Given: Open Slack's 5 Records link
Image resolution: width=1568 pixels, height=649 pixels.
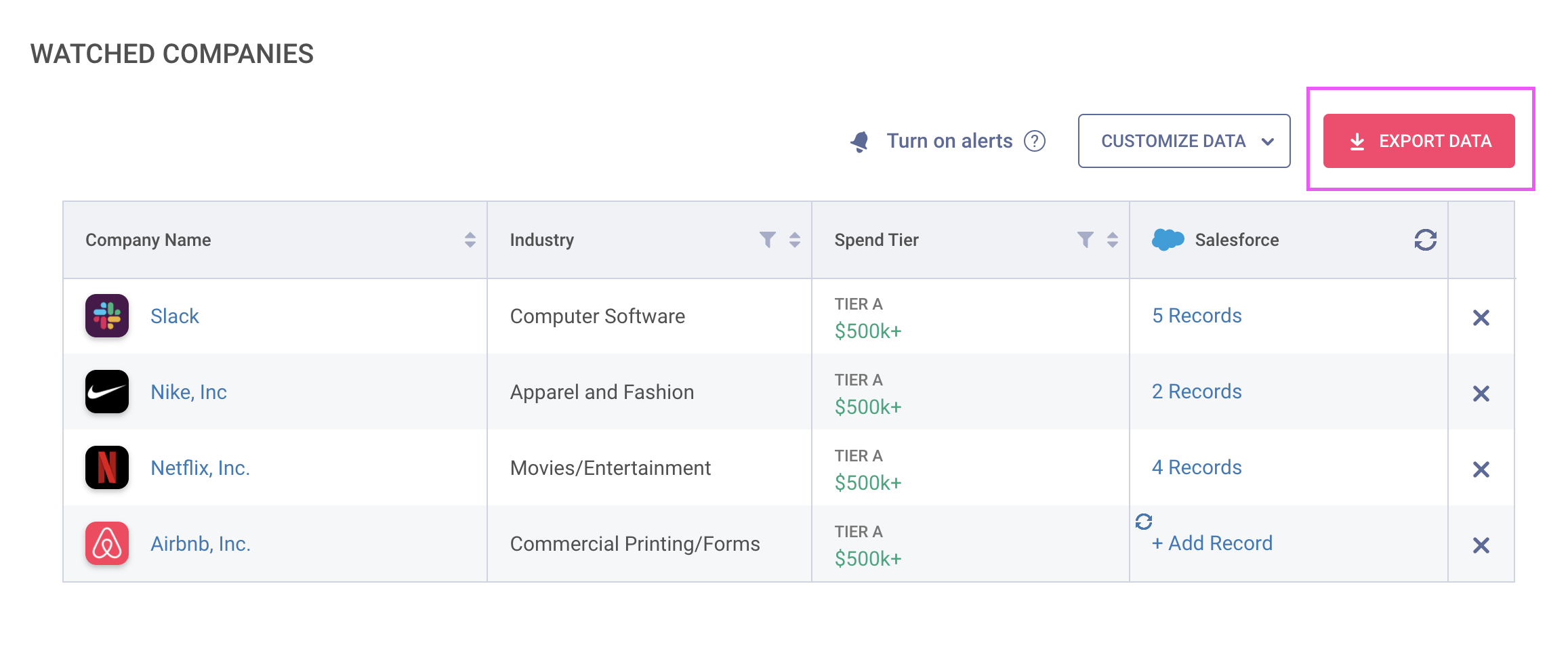Looking at the screenshot, I should 1197,316.
